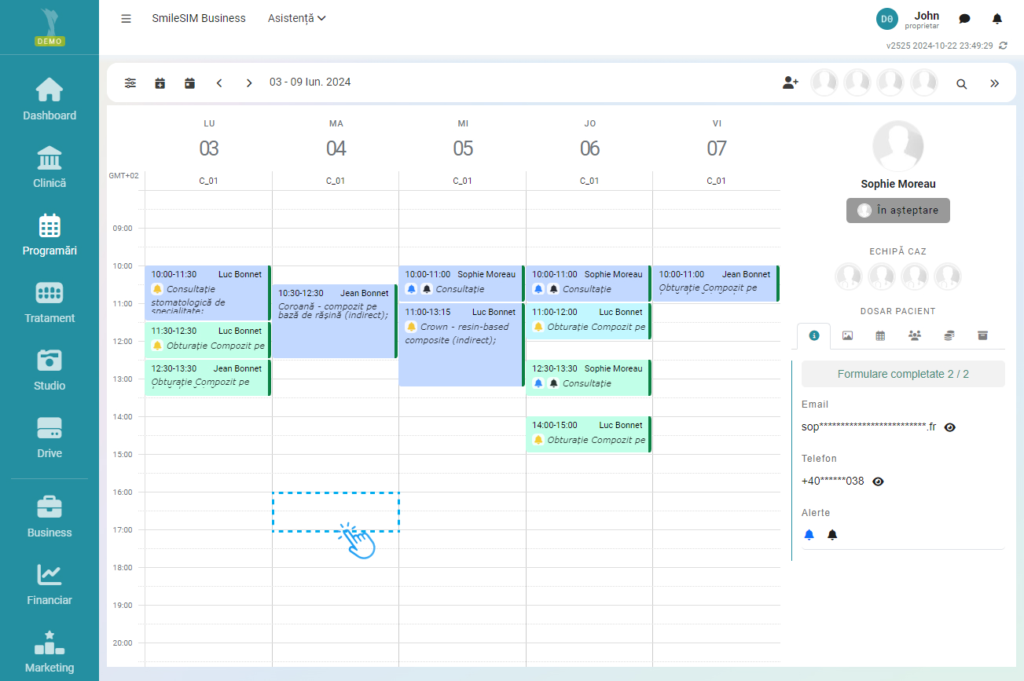Reveal the hidden email address
This screenshot has height=681, width=1024.
[950, 427]
